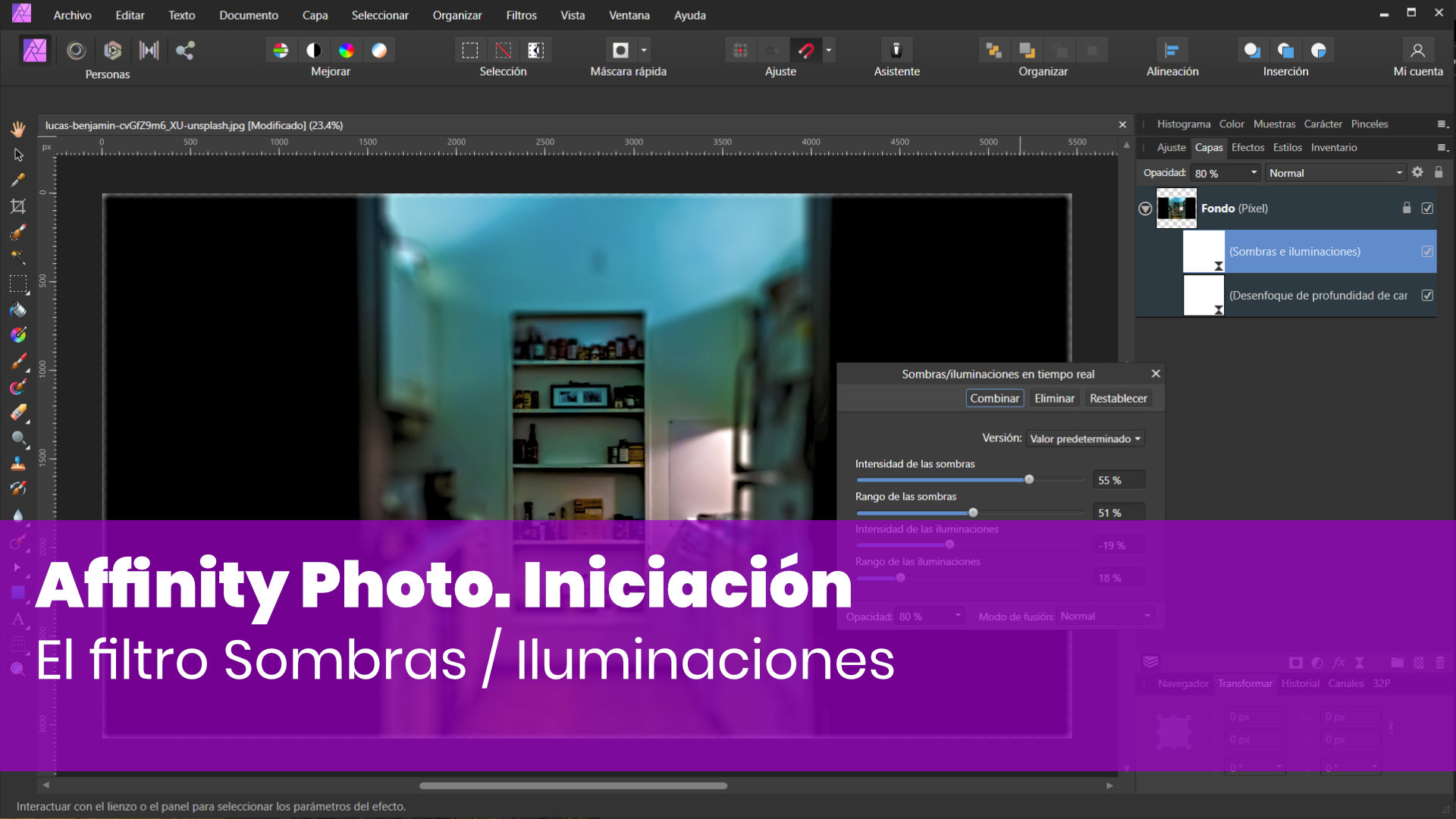Select the Rectangular Marquee tool
Screen dimensions: 1456x819
18,284
